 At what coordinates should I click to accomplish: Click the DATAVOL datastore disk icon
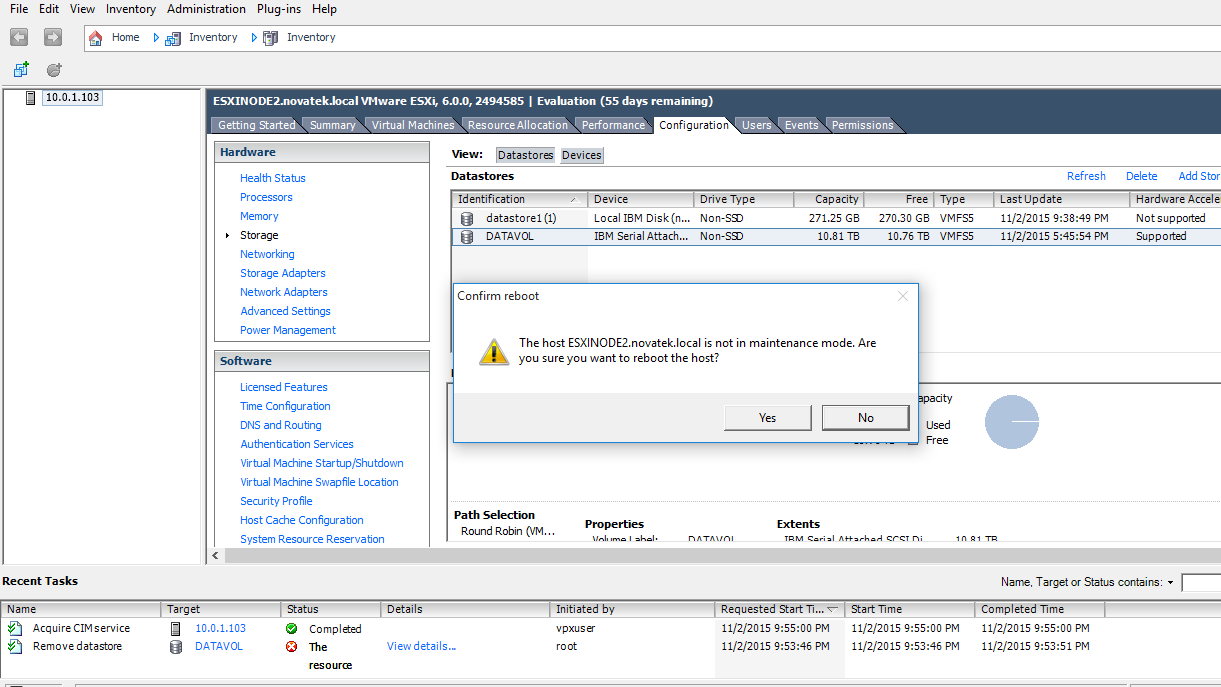[466, 237]
